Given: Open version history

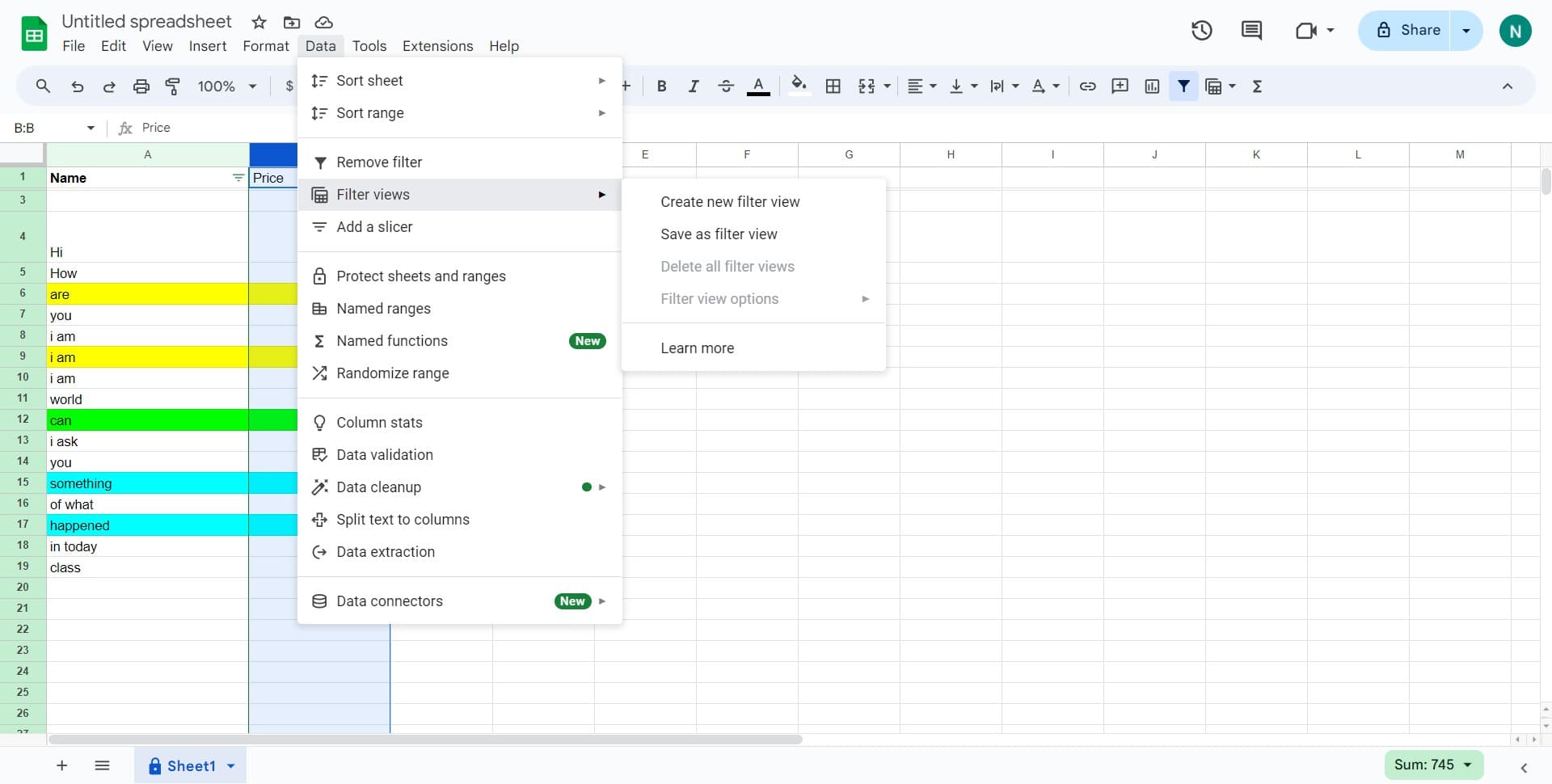Looking at the screenshot, I should [1202, 30].
